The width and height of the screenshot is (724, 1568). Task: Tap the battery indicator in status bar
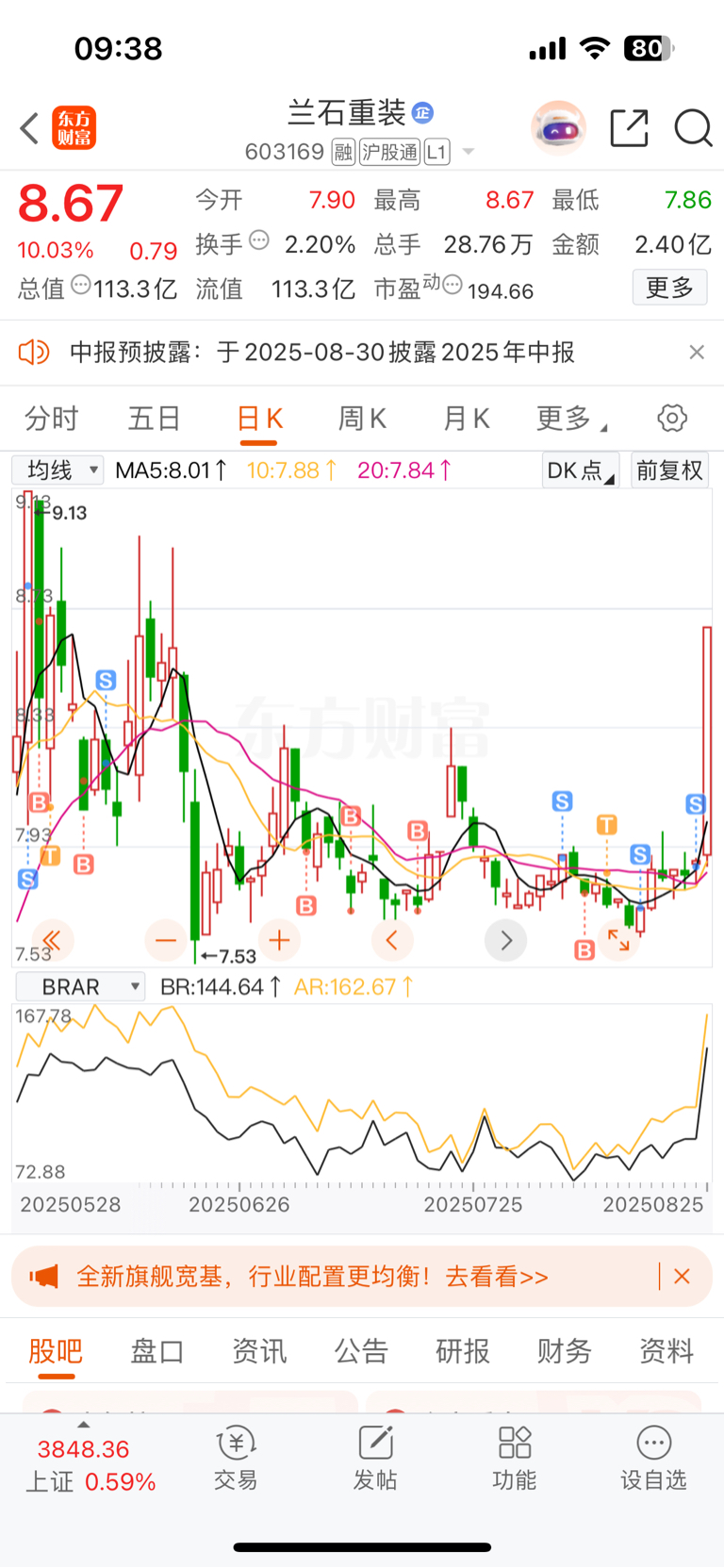[650, 48]
